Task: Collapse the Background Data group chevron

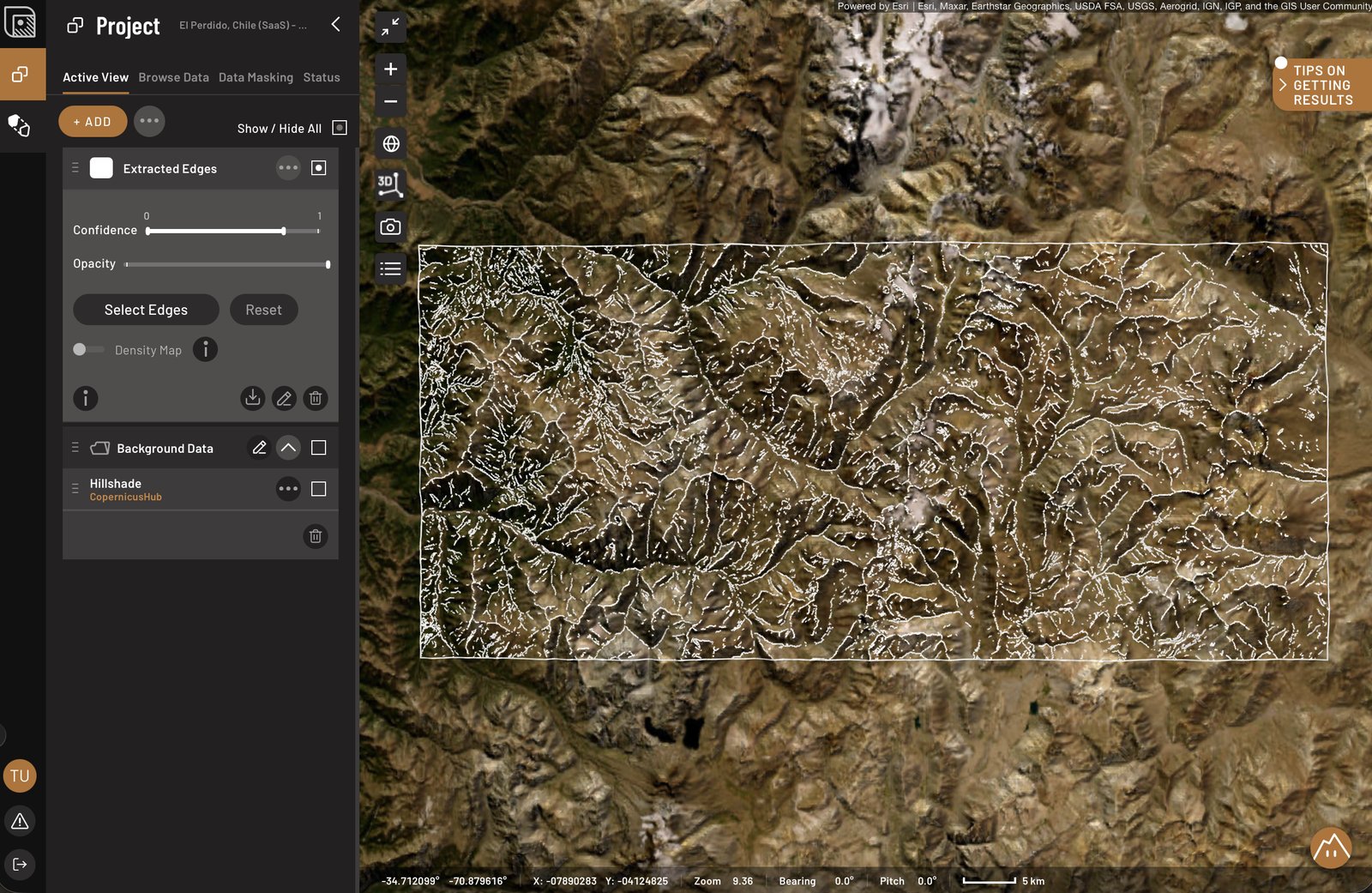Action: tap(288, 448)
